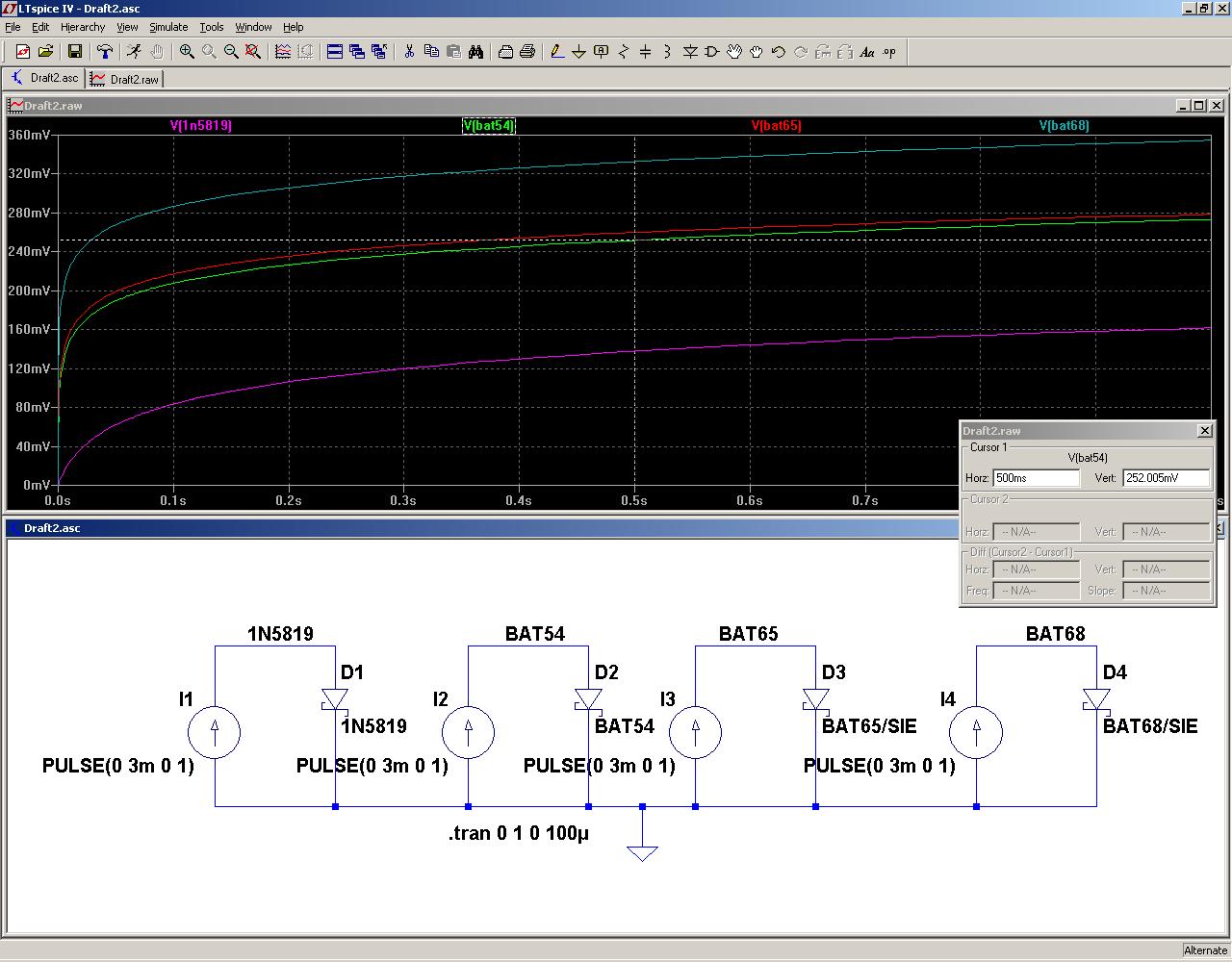Screen dimensions: 1232x962
Task: Click the Text Aa tool icon
Action: 867,52
